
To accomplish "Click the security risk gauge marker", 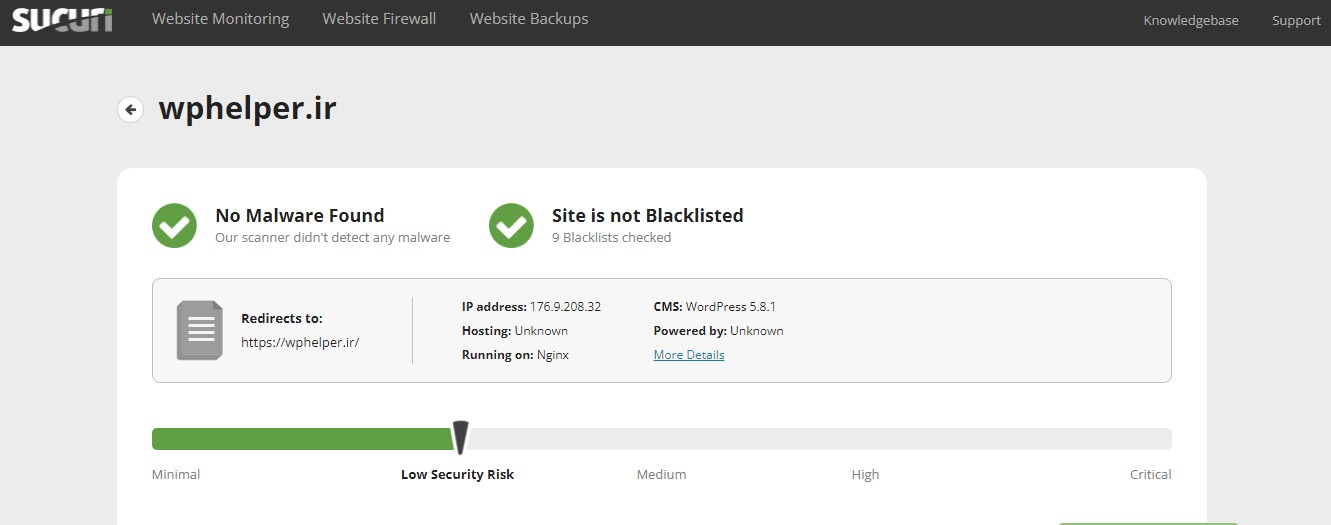I will (460, 438).
